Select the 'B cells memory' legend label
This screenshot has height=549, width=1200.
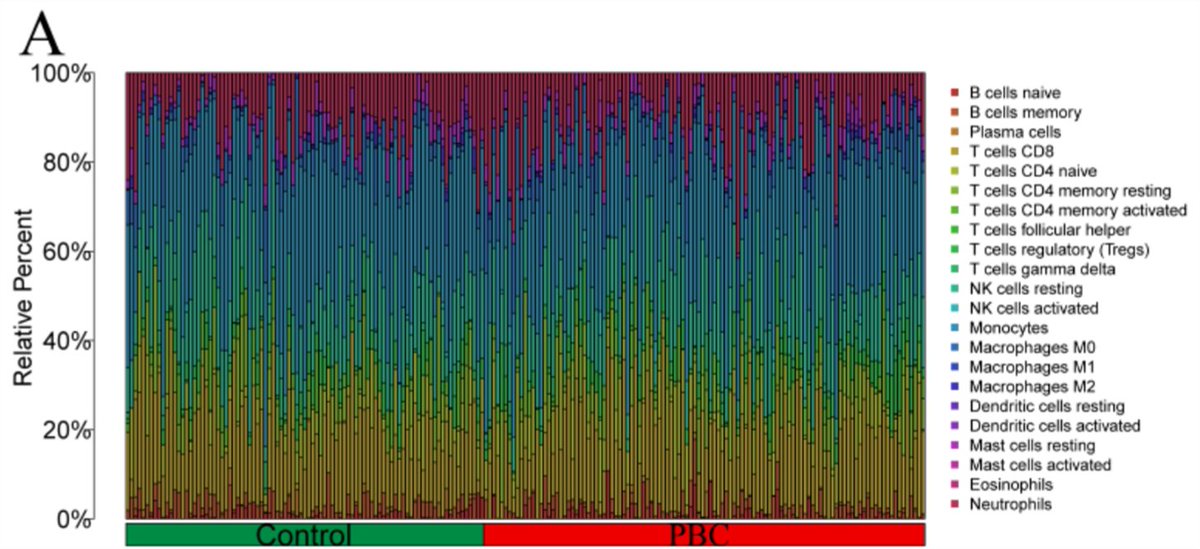point(1024,112)
